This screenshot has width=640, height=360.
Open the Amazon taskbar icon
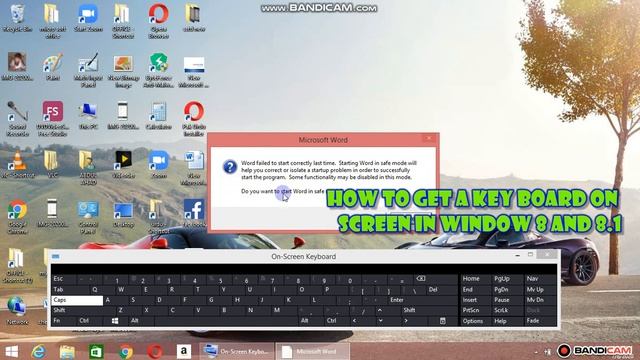[x=184, y=351]
